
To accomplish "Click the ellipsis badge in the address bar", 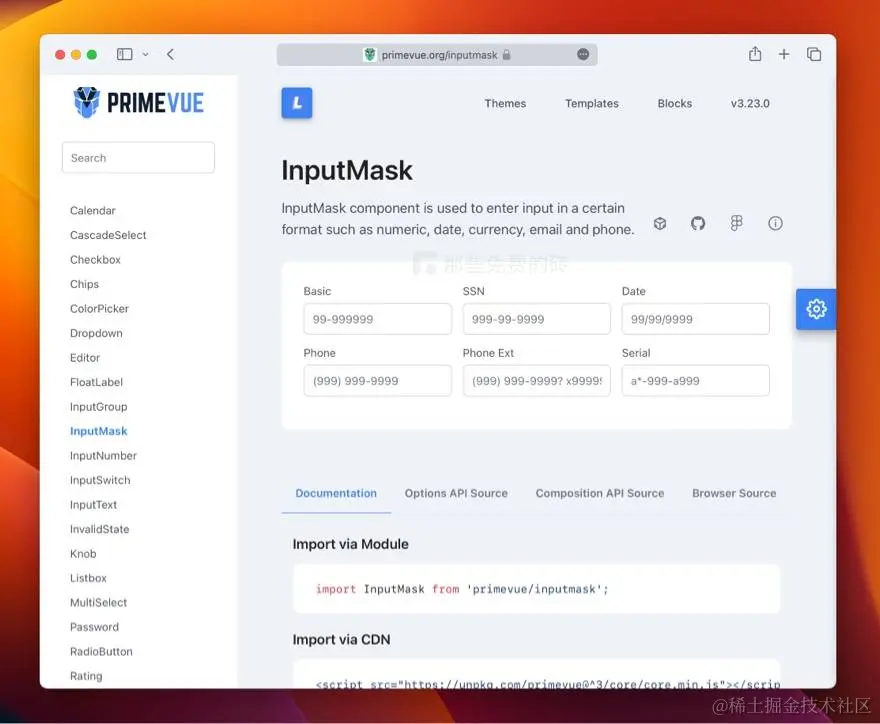I will [x=583, y=54].
